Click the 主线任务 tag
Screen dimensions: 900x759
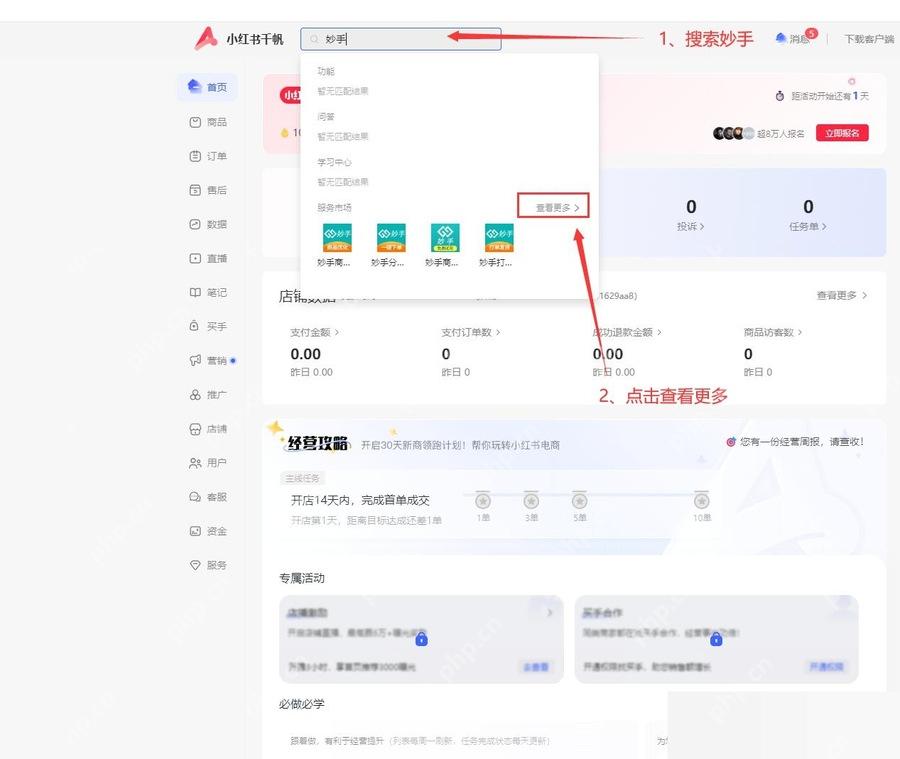302,478
